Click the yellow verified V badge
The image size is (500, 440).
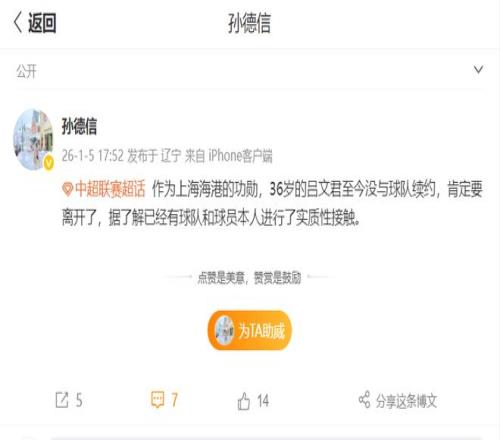[49, 163]
